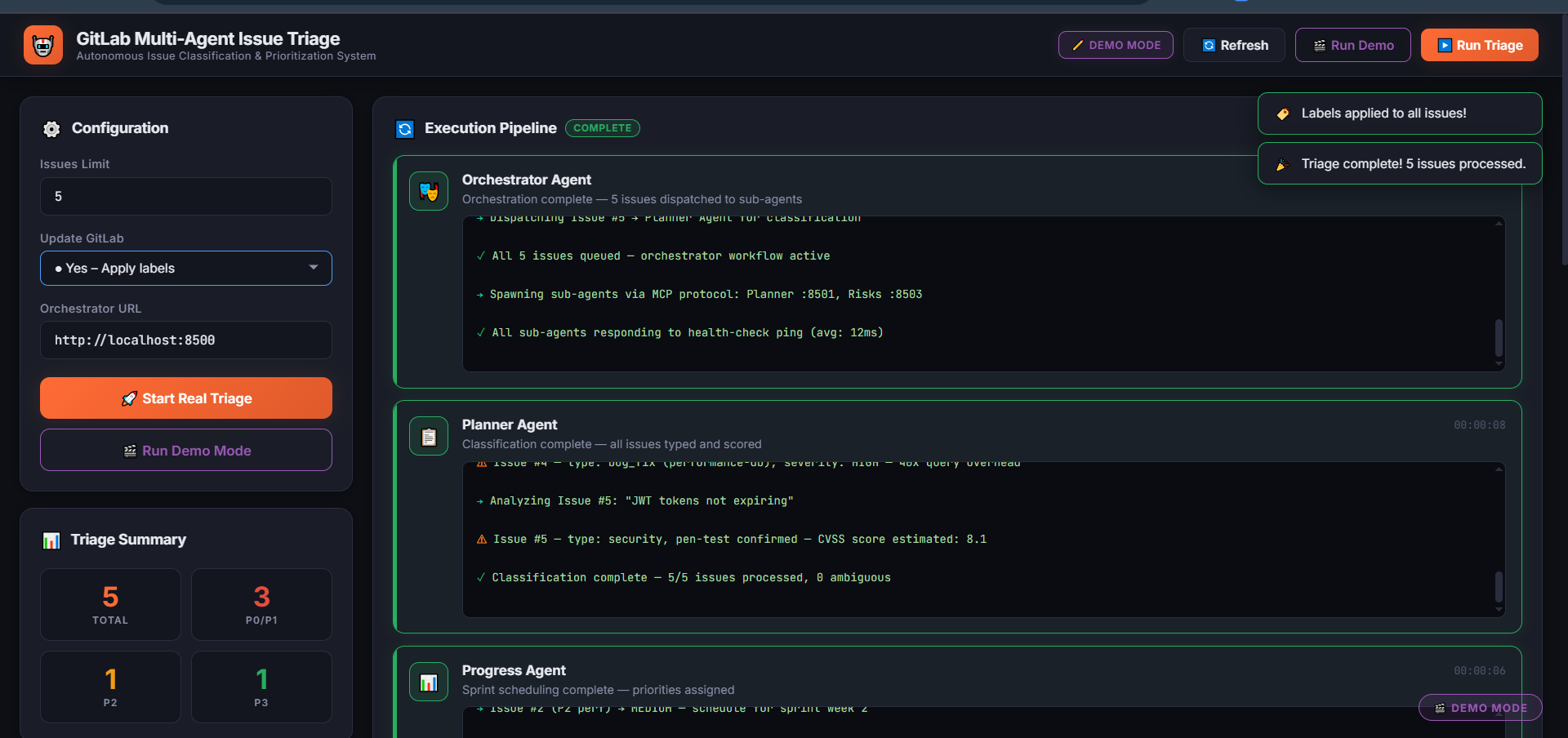1568x738 pixels.
Task: Click log line 'All 5 issues queued'
Action: (x=653, y=256)
